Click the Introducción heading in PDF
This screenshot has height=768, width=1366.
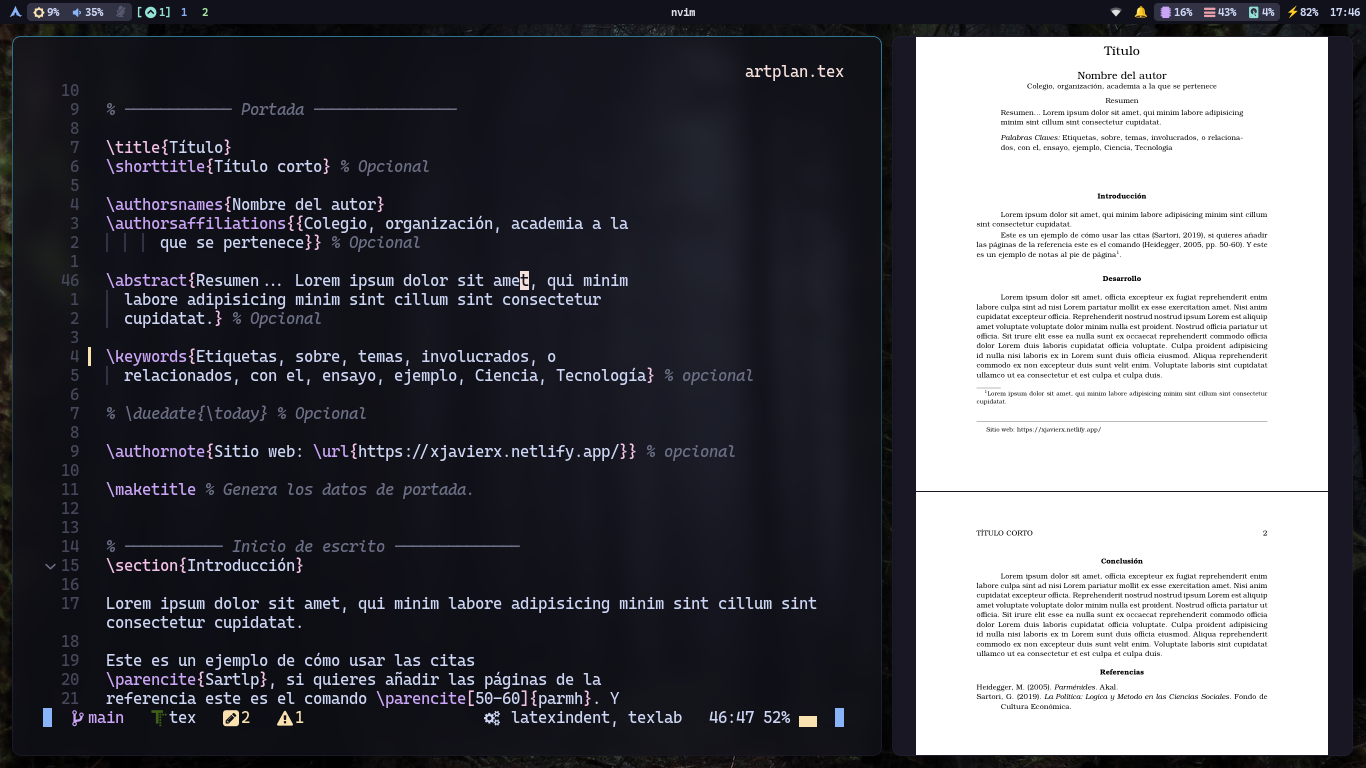1121,197
